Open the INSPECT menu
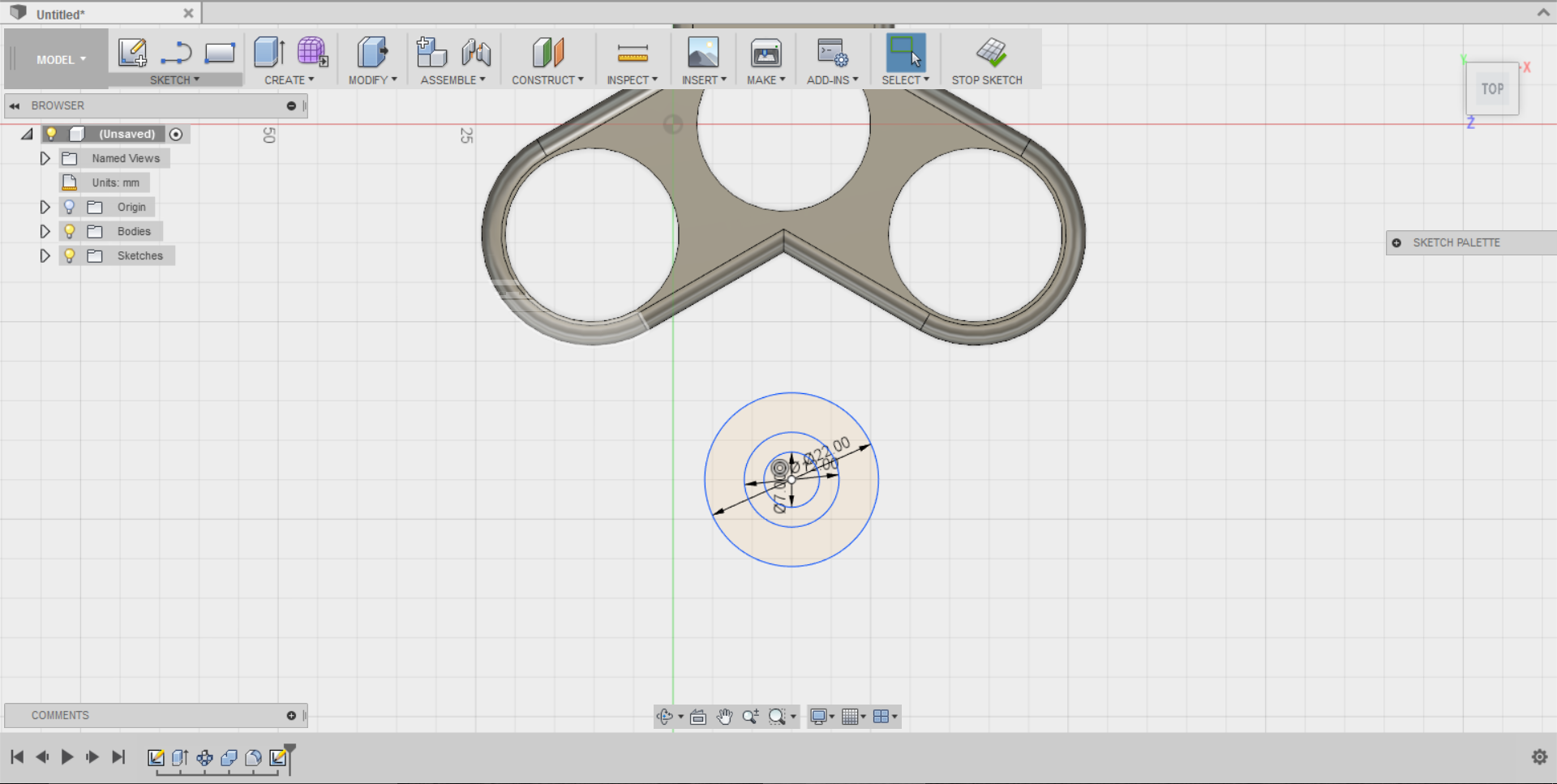Viewport: 1557px width, 784px height. click(x=632, y=80)
